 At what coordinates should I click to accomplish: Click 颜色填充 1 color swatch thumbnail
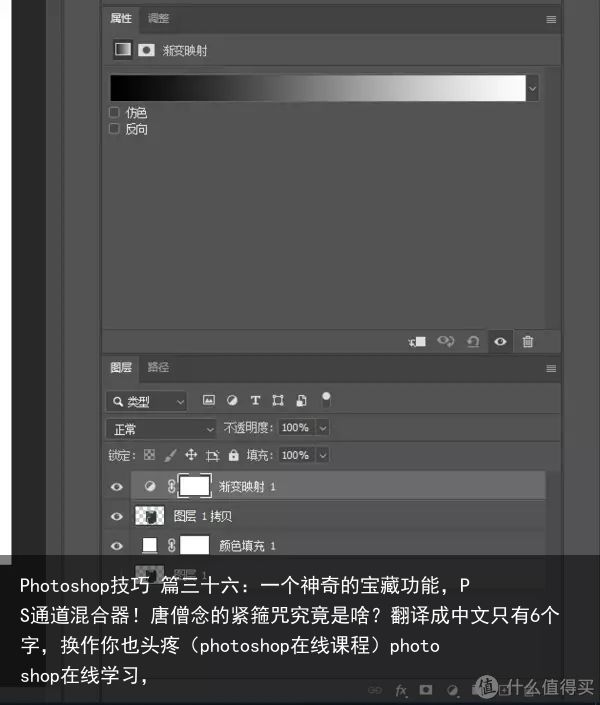(149, 545)
